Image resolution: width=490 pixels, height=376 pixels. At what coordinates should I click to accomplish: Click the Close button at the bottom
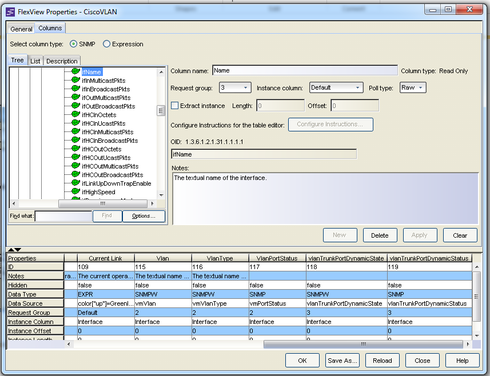[x=422, y=360]
